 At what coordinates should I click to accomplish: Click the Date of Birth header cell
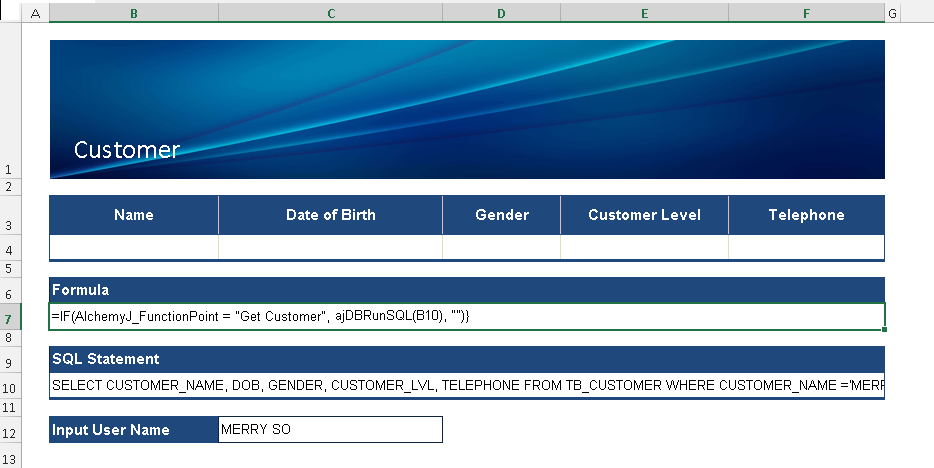point(330,215)
